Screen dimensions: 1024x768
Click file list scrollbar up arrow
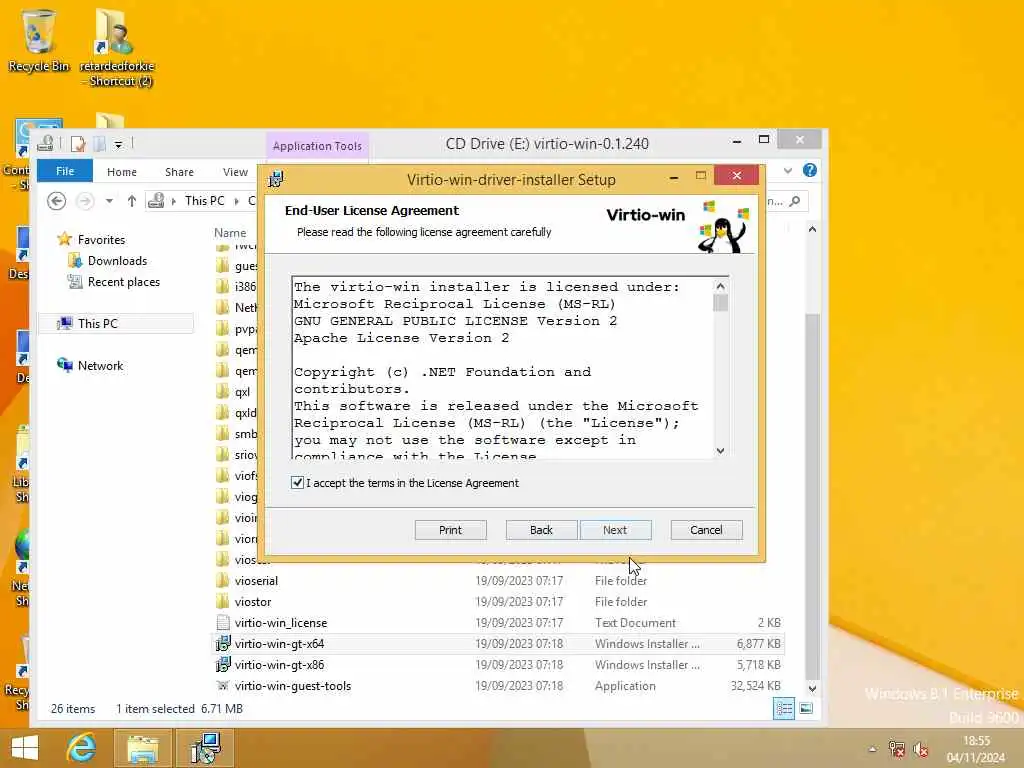pyautogui.click(x=812, y=229)
